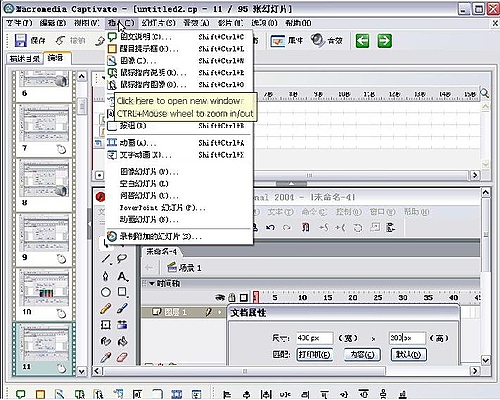The width and height of the screenshot is (500, 400).
Task: Click the Audio speaker toolbar icon
Action: pyautogui.click(x=318, y=40)
